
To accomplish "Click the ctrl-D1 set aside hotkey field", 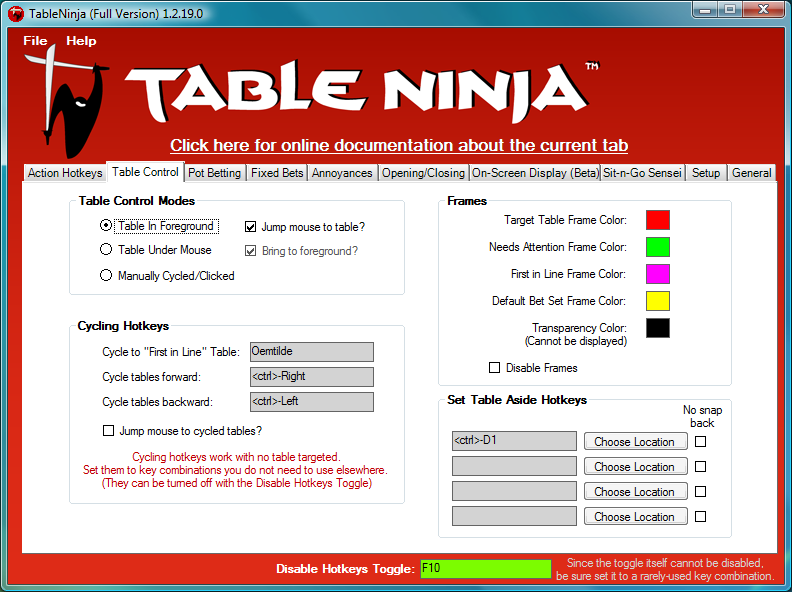I will tap(514, 440).
